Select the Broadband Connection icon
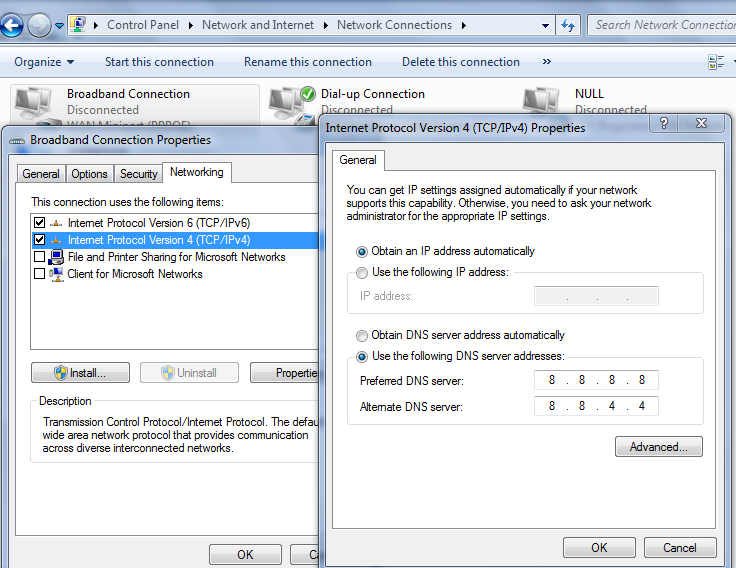Screen dimensions: 736x568 (x=34, y=104)
